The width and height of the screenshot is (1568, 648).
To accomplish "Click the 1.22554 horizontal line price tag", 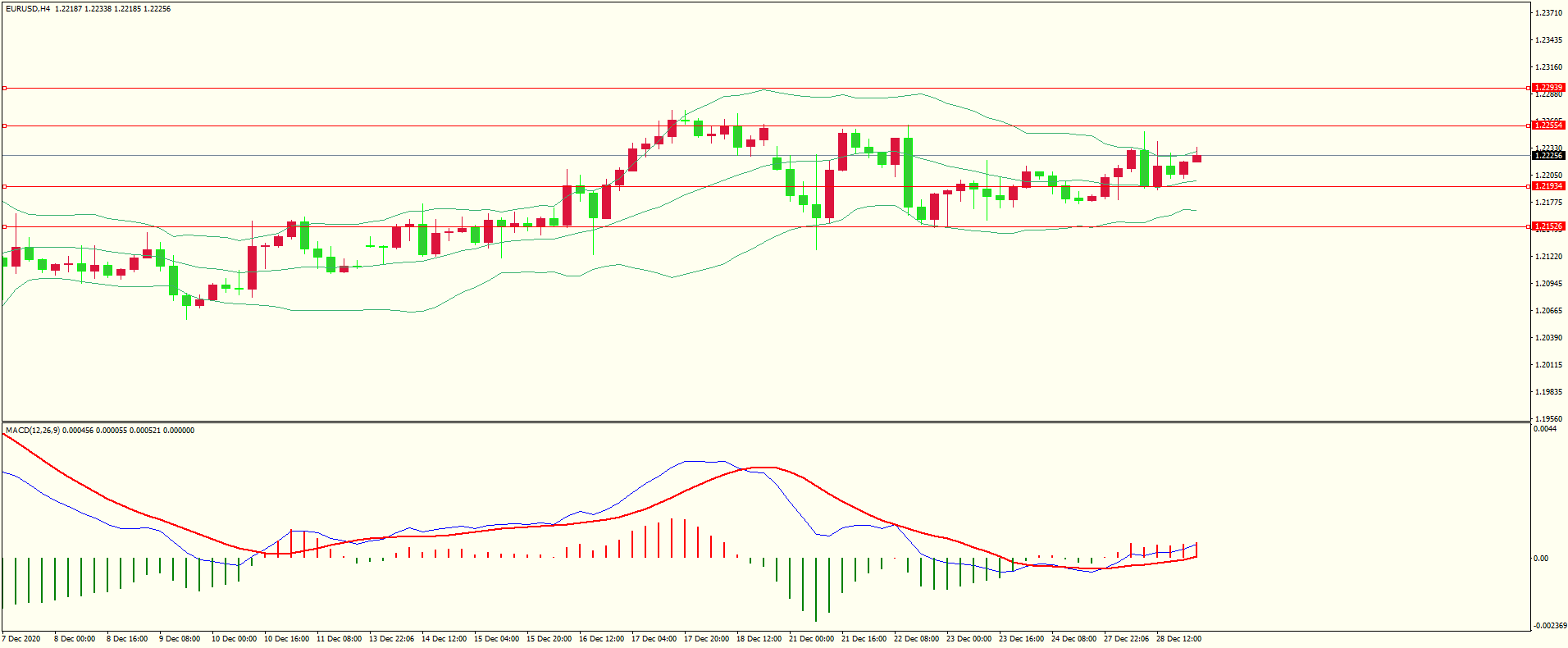I will (x=1548, y=125).
